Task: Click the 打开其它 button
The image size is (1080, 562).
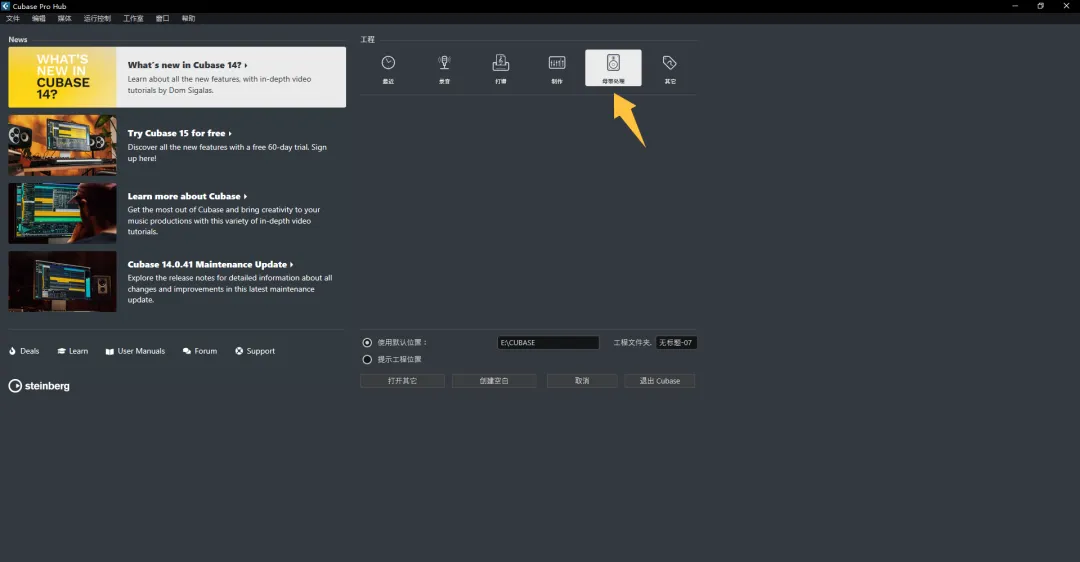Action: [x=402, y=381]
